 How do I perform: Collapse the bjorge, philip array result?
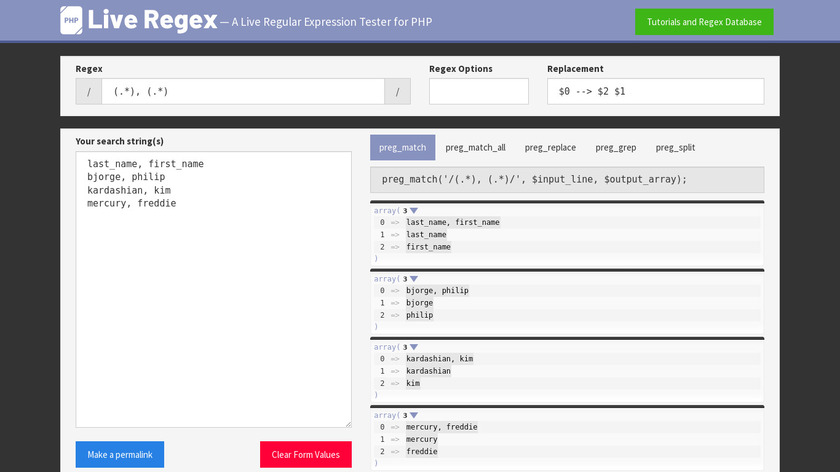tap(414, 279)
